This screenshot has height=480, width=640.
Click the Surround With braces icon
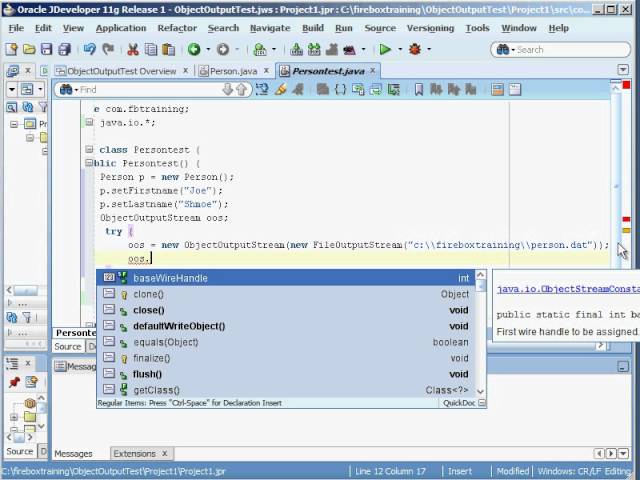pyautogui.click(x=340, y=89)
